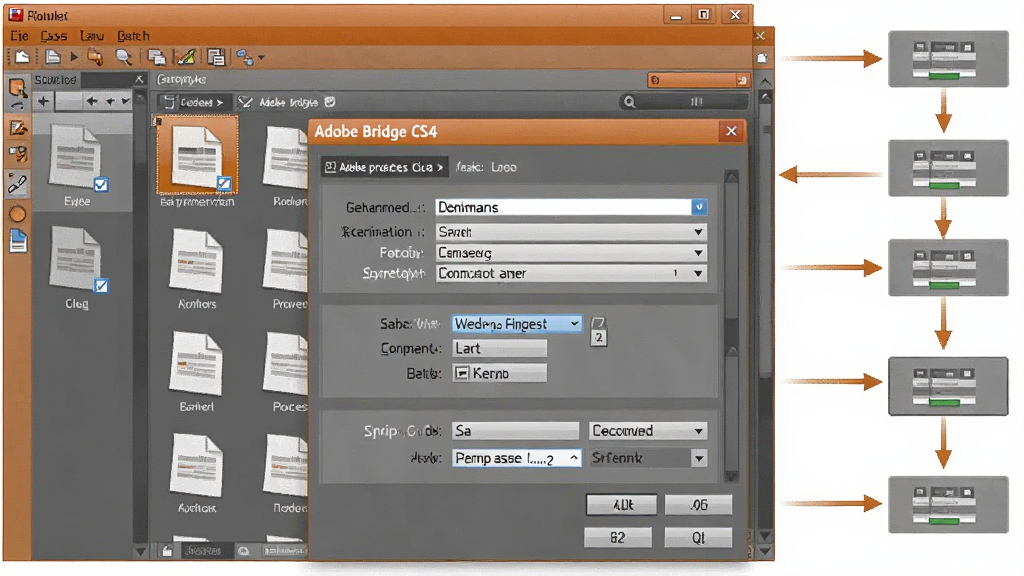Select the blue document sidebar icon
Viewport: 1024px width, 576px height.
coord(18,241)
